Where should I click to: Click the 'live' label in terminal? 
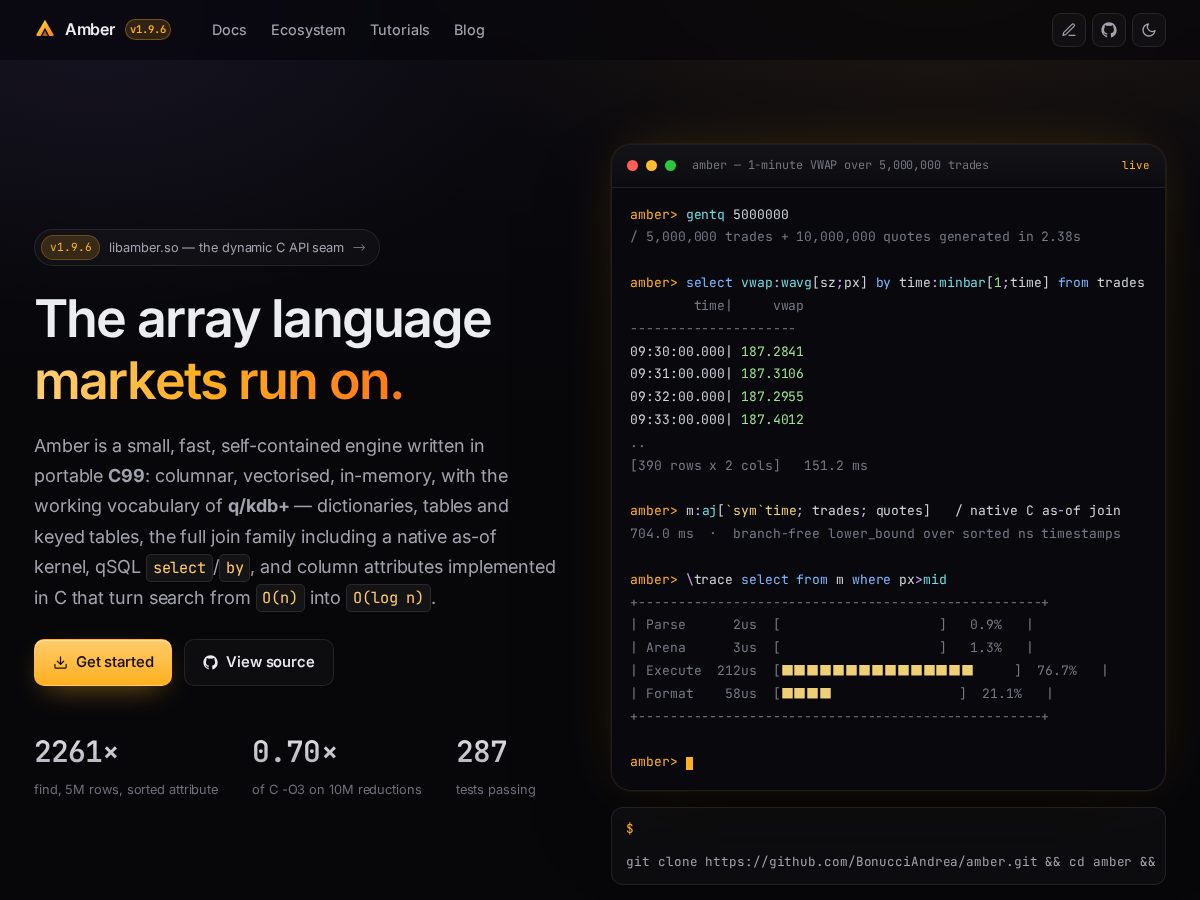(x=1135, y=166)
